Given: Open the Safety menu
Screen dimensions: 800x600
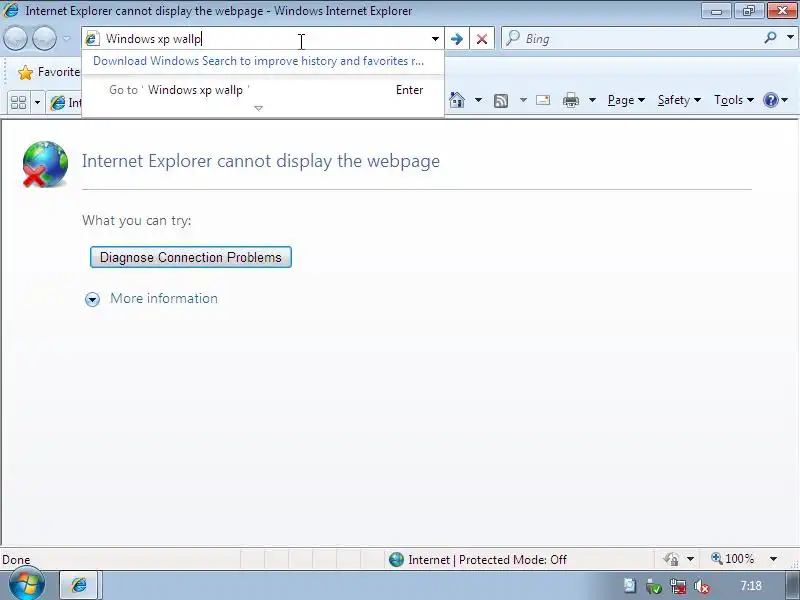Looking at the screenshot, I should tap(679, 100).
